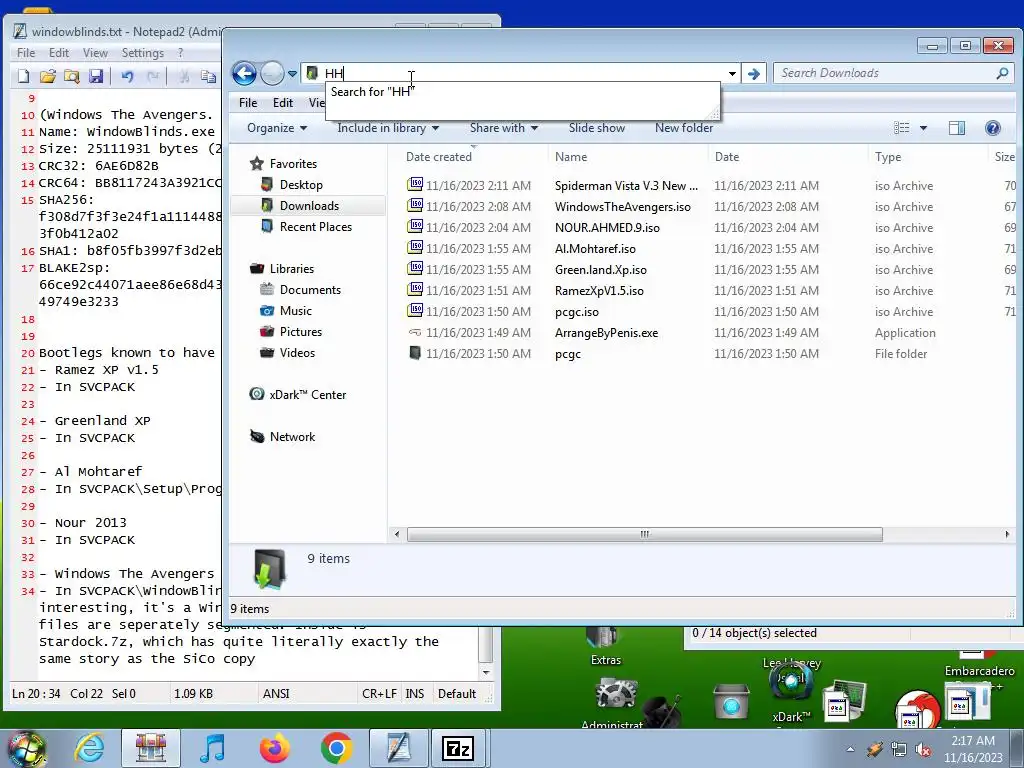
Task: Select RamezXpV1.5.iso file
Action: (x=599, y=291)
